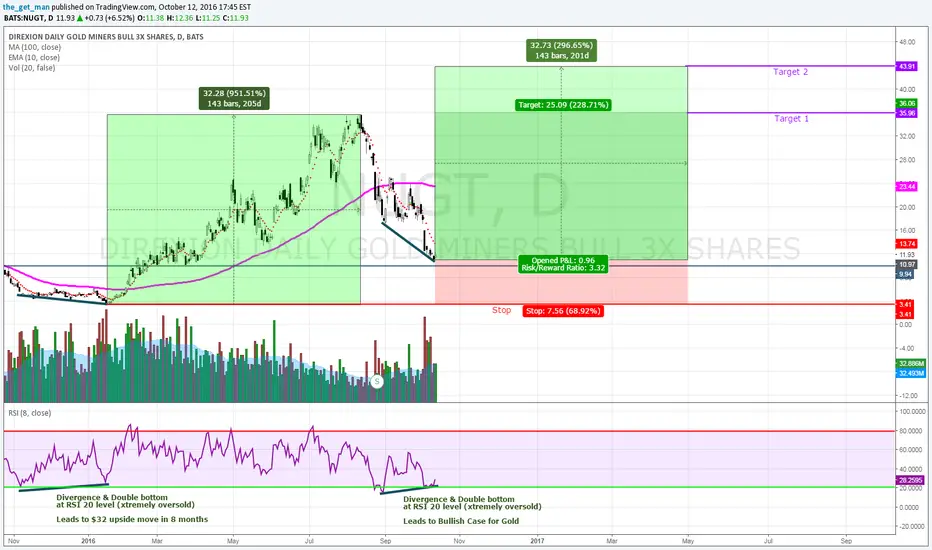The image size is (932, 550).
Task: Click the Target: 25.09 (228.71%) label
Action: pyautogui.click(x=563, y=105)
